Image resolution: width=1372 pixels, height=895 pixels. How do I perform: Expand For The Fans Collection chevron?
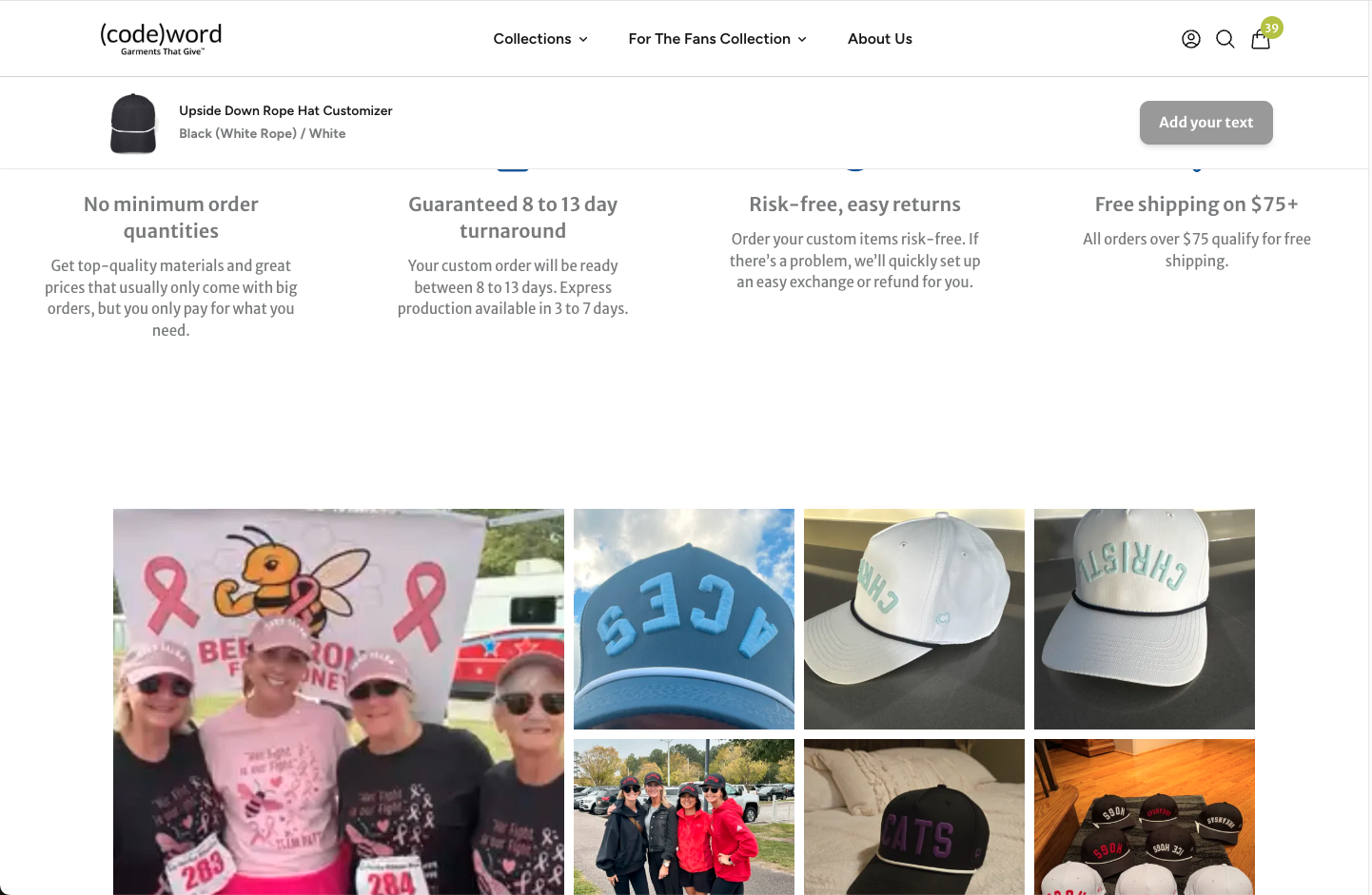pos(802,39)
